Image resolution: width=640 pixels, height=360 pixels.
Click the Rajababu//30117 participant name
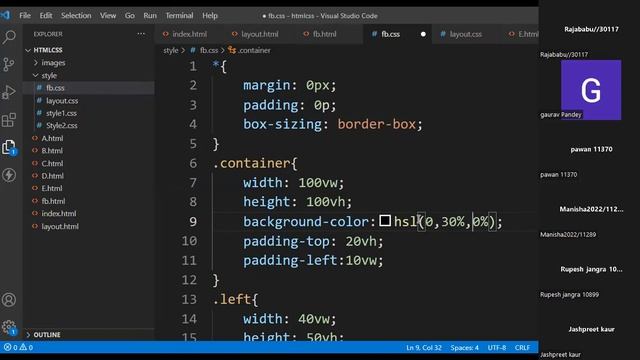tap(591, 29)
